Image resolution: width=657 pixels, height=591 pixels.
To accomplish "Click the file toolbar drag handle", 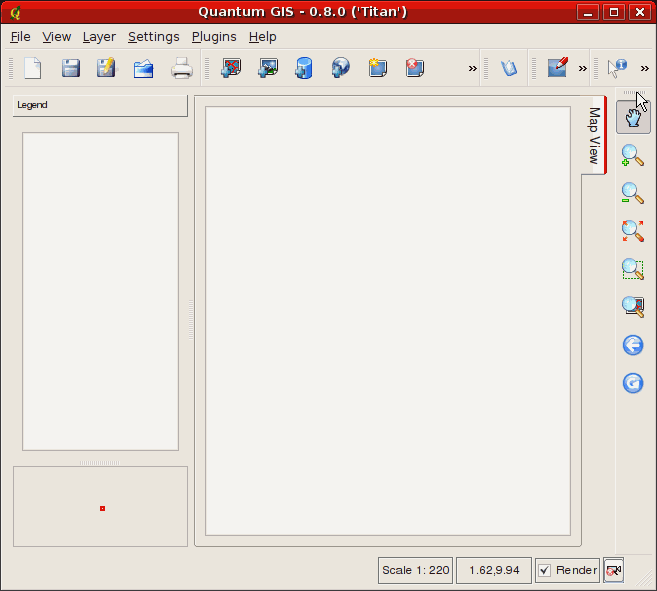I will tap(11, 68).
